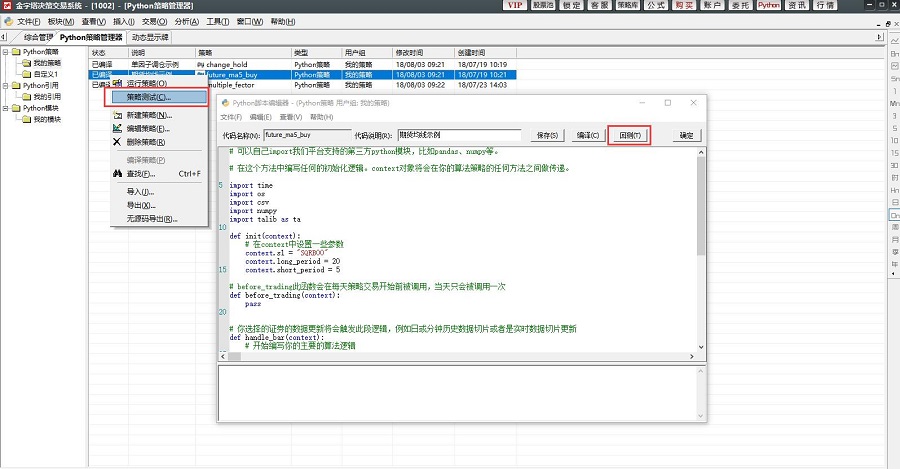Open the 账户 account button
The image size is (900, 469).
pyautogui.click(x=712, y=5)
